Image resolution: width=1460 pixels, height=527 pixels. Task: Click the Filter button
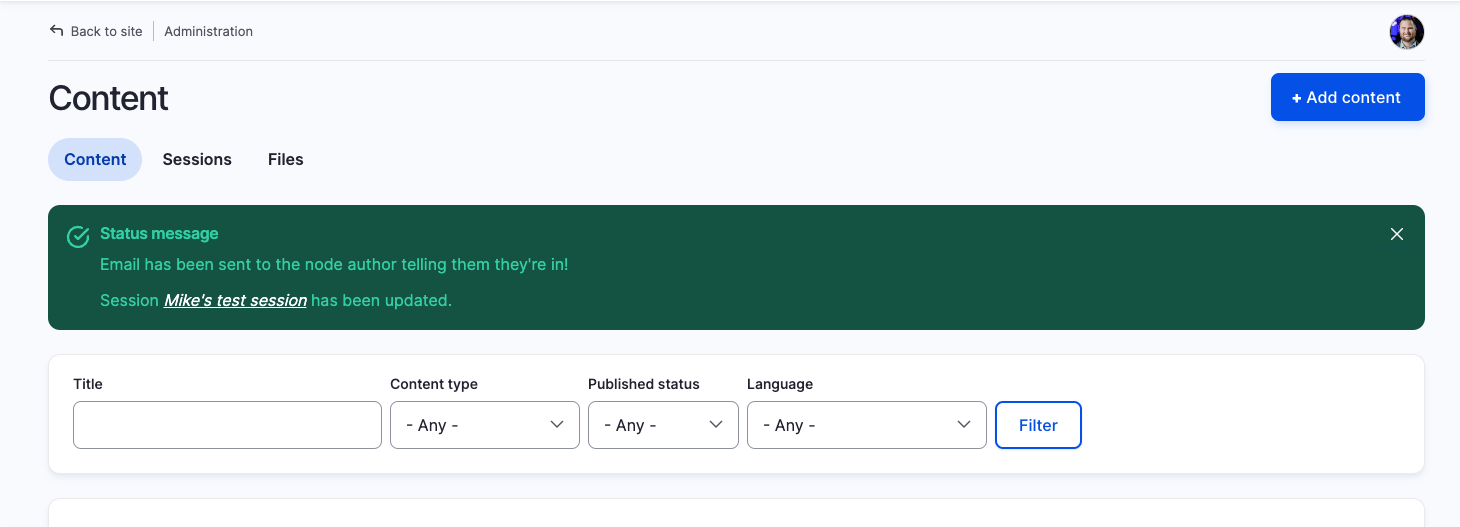click(1038, 425)
